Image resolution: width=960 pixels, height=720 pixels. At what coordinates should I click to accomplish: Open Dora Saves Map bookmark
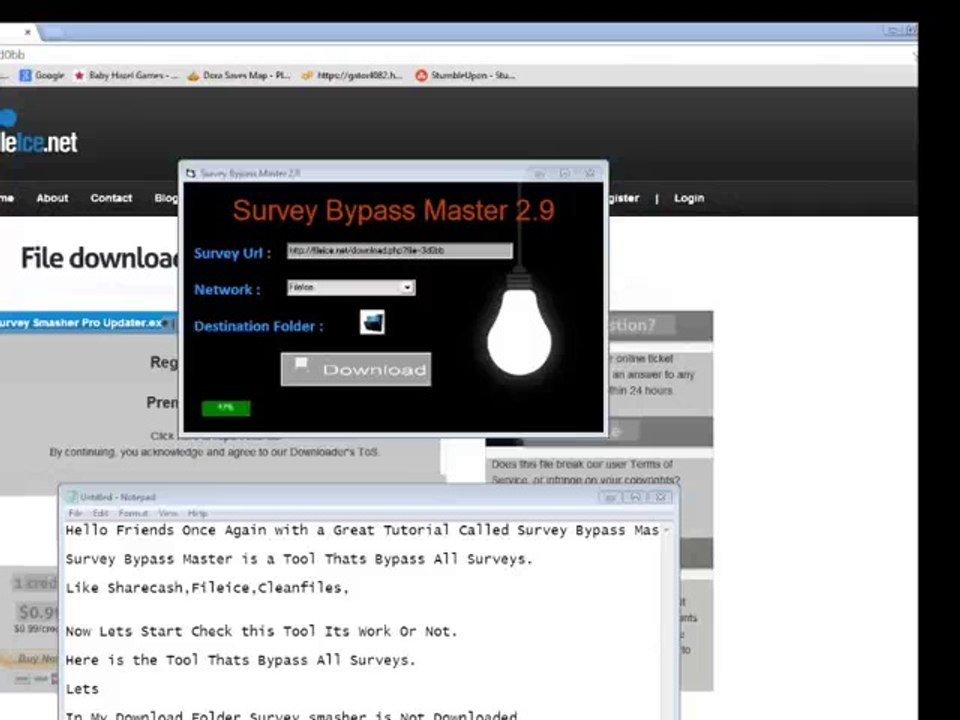point(239,75)
